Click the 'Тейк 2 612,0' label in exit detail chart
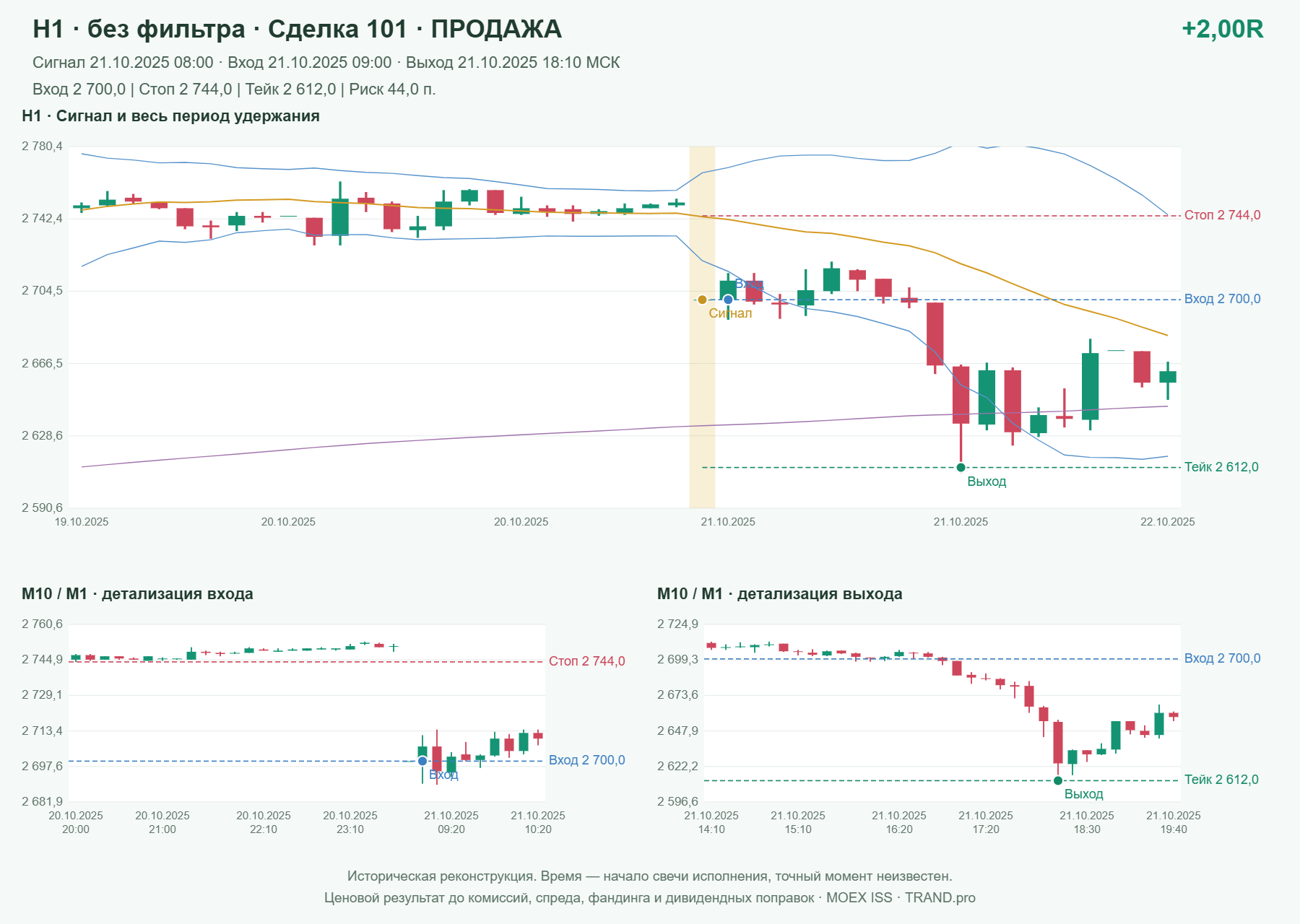This screenshot has width=1300, height=924. [1221, 780]
